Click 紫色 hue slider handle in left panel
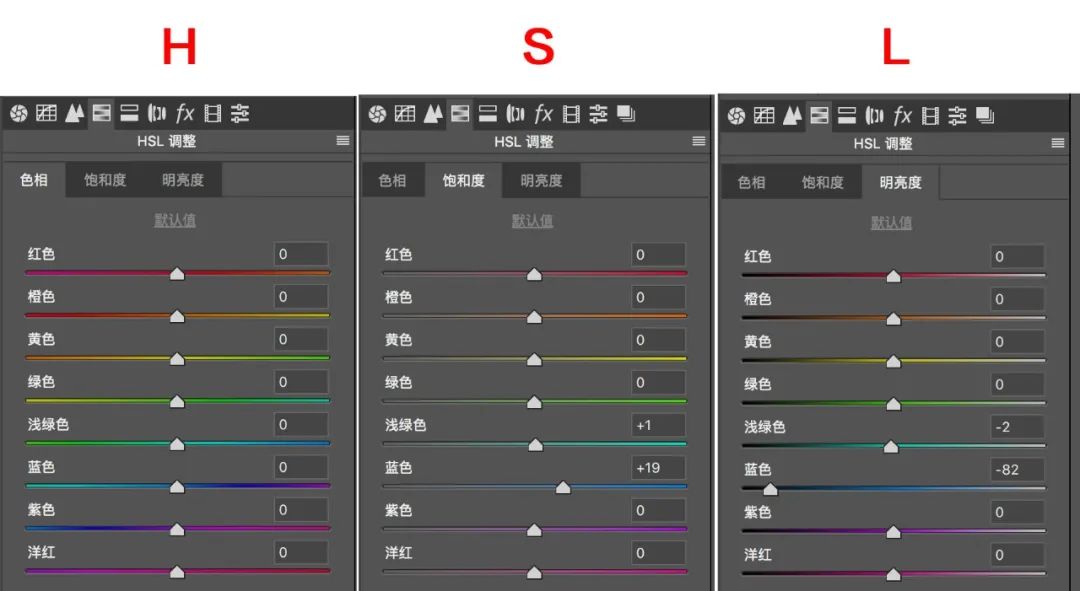The height and width of the screenshot is (591, 1080). [177, 529]
